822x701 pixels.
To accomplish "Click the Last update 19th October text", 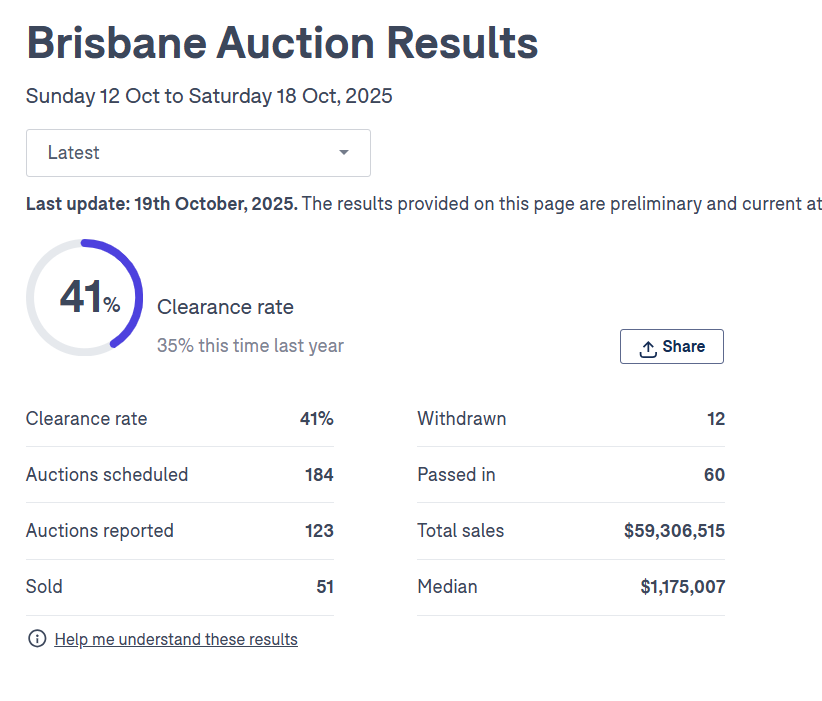I will (161, 204).
